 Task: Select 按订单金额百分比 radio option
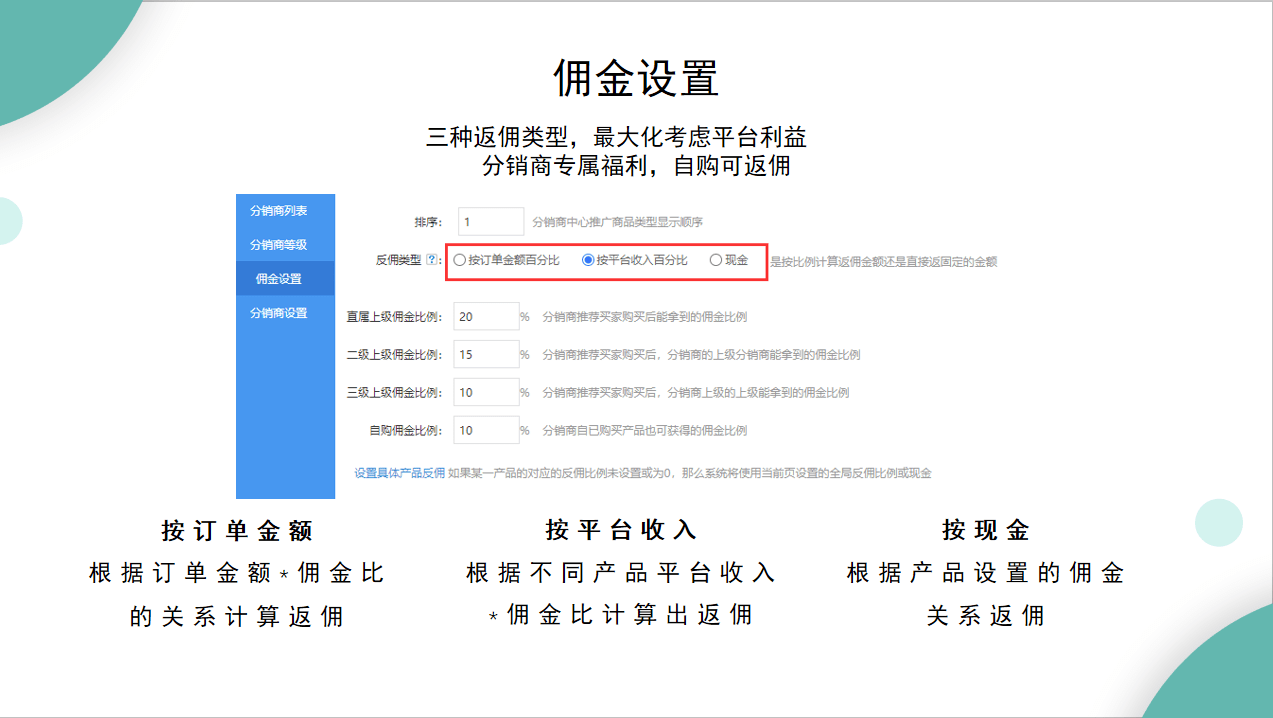tap(507, 260)
